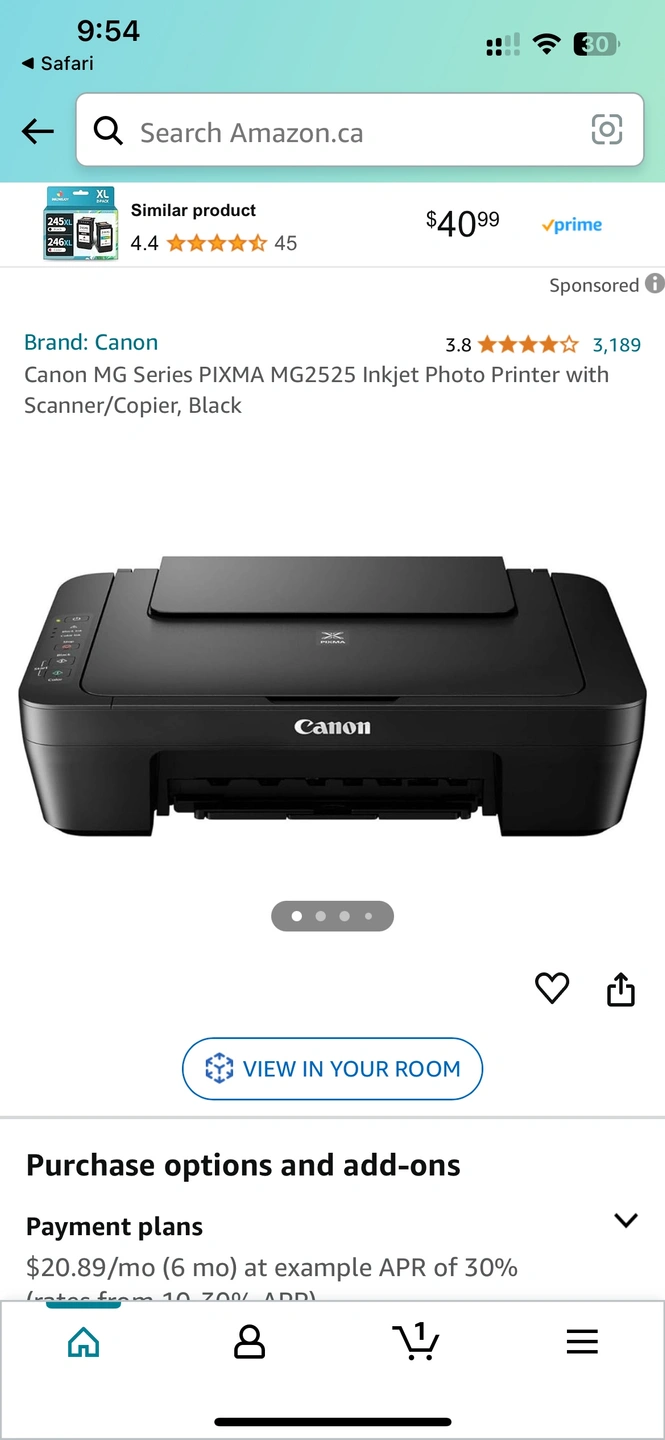Image resolution: width=665 pixels, height=1440 pixels.
Task: Open the shopping cart
Action: (x=415, y=1341)
